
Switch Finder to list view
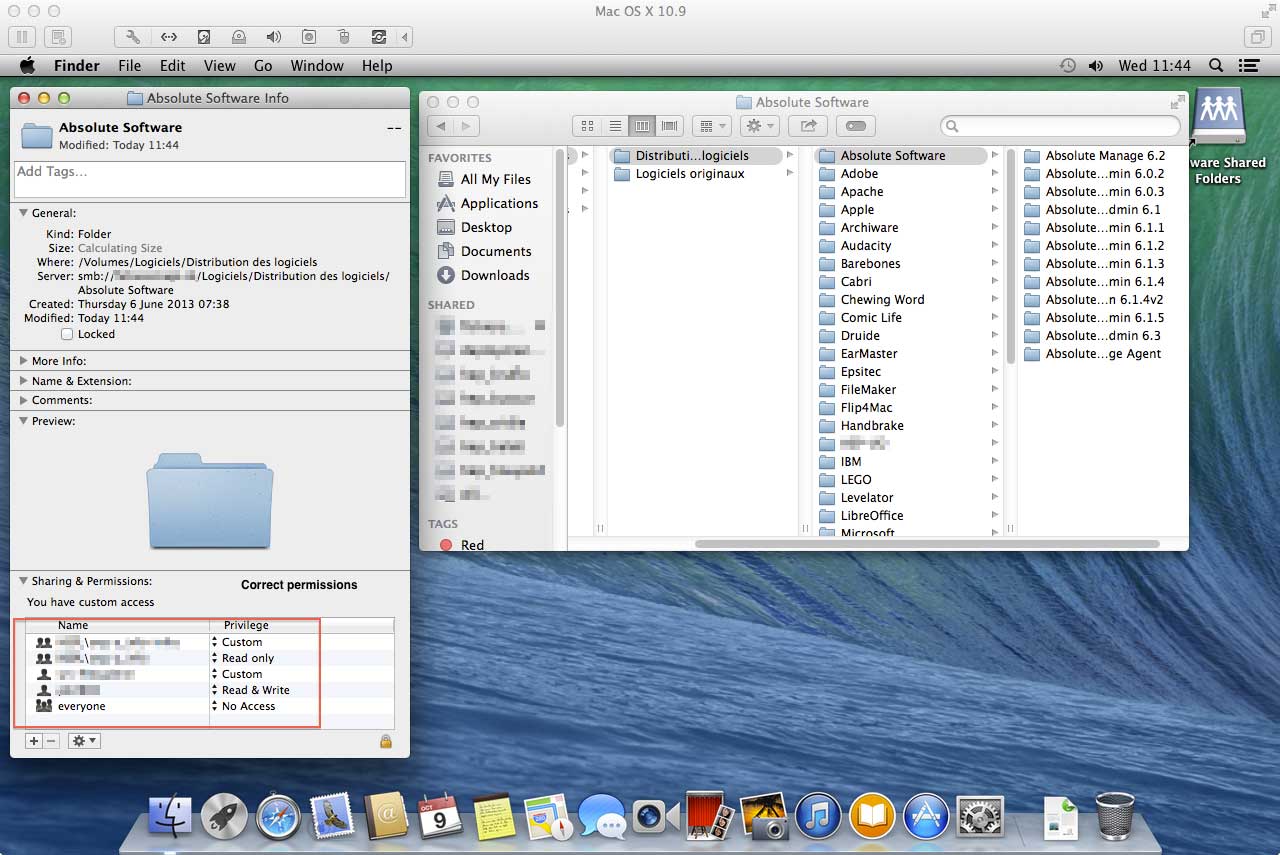coord(615,126)
